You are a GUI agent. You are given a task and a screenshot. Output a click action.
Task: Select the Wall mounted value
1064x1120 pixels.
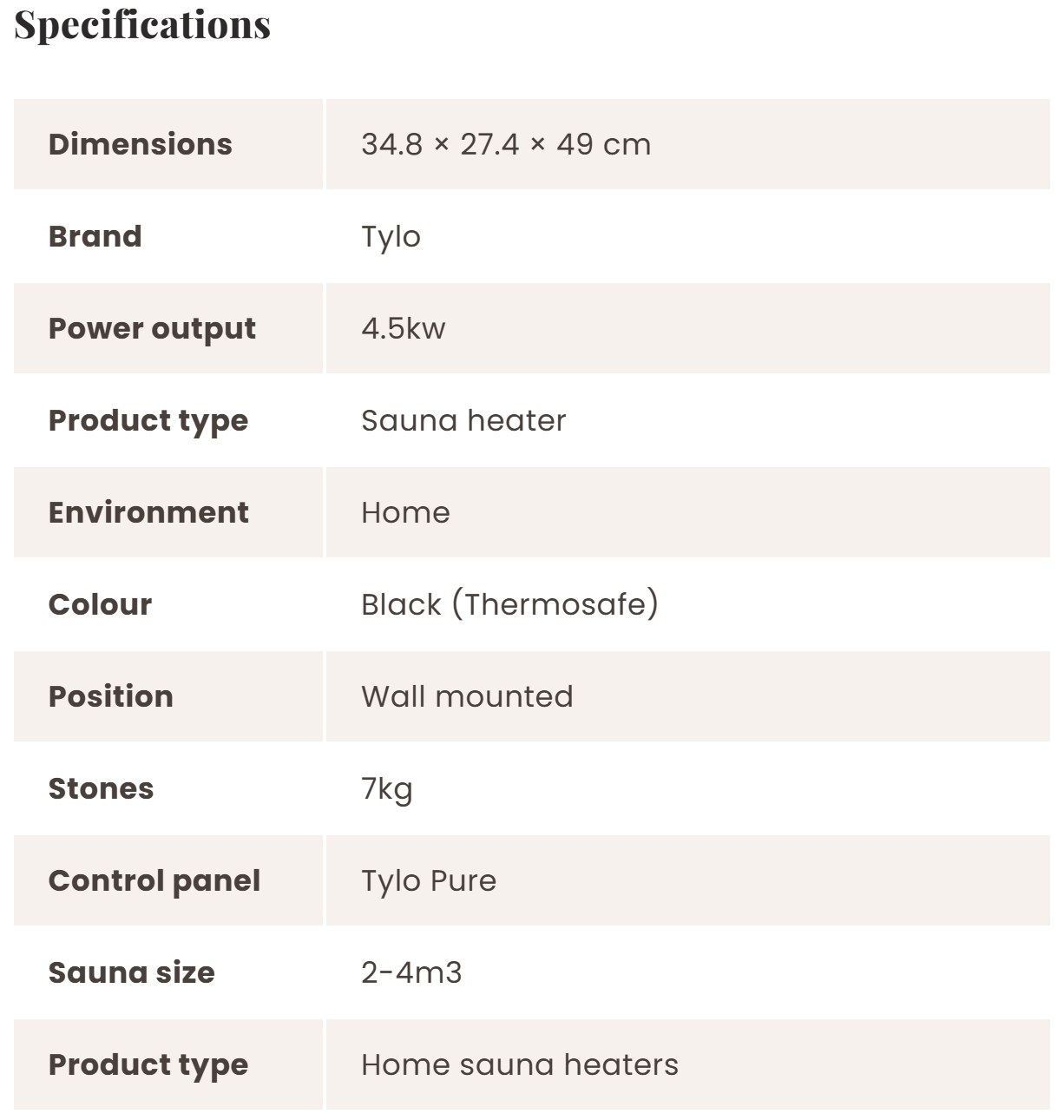[467, 696]
